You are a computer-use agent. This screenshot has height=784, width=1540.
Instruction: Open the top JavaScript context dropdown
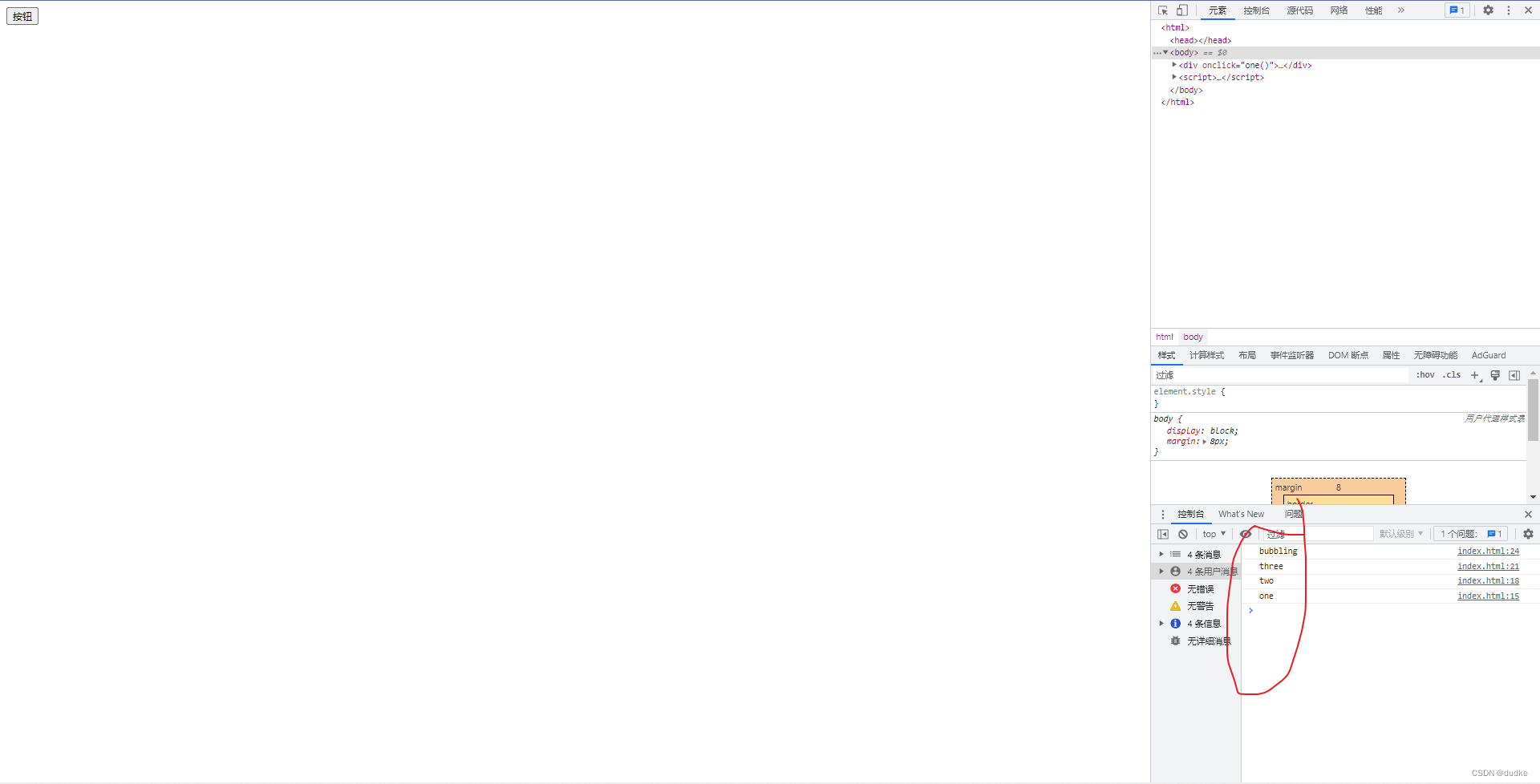pyautogui.click(x=1214, y=534)
